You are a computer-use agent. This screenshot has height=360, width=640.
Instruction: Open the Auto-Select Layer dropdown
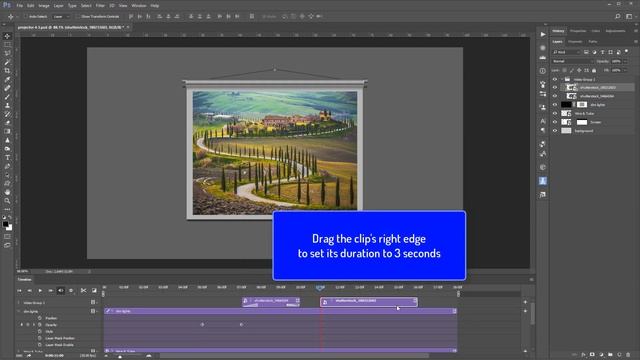pos(61,16)
